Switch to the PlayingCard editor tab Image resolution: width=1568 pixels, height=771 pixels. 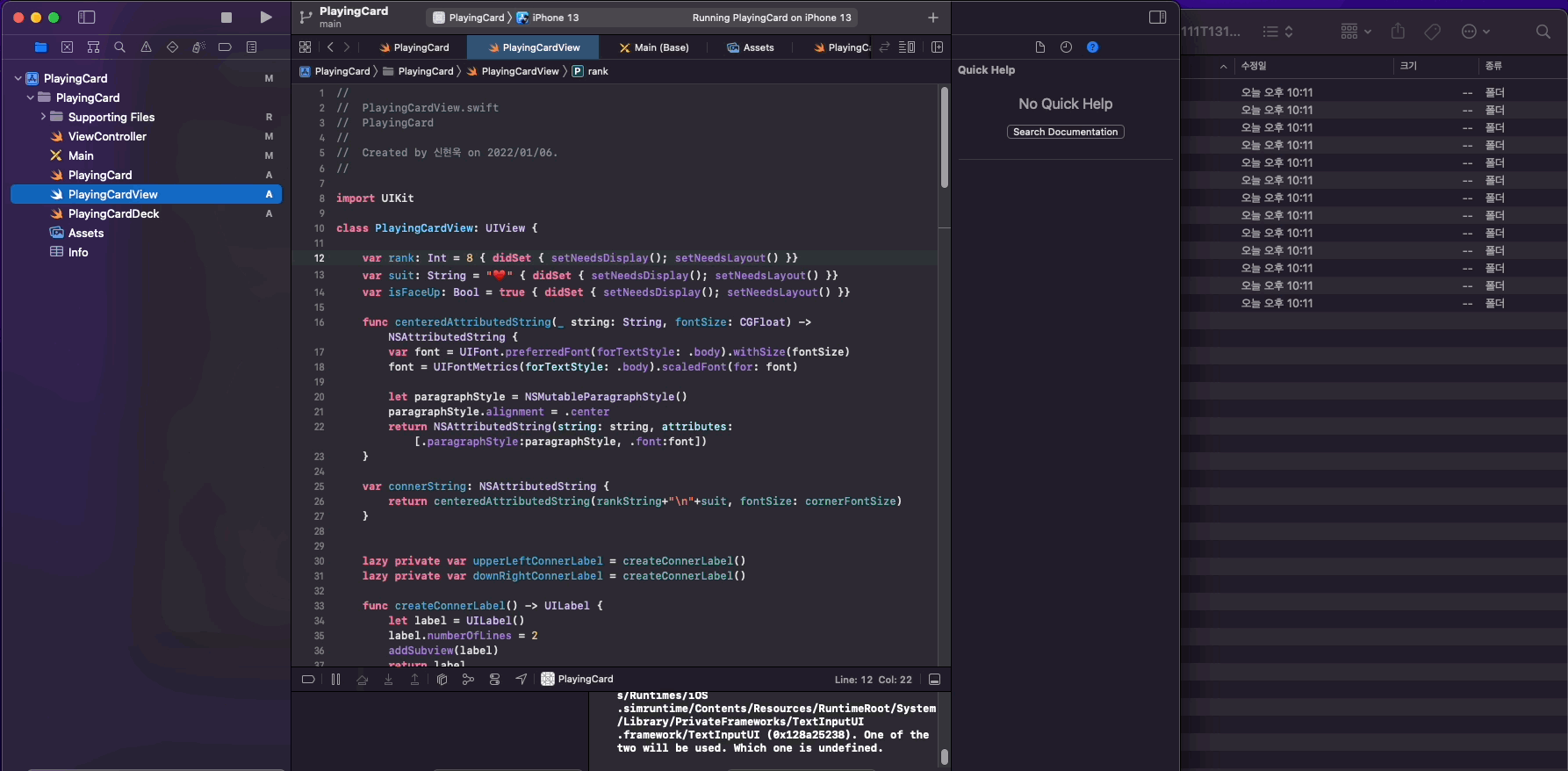pos(414,47)
